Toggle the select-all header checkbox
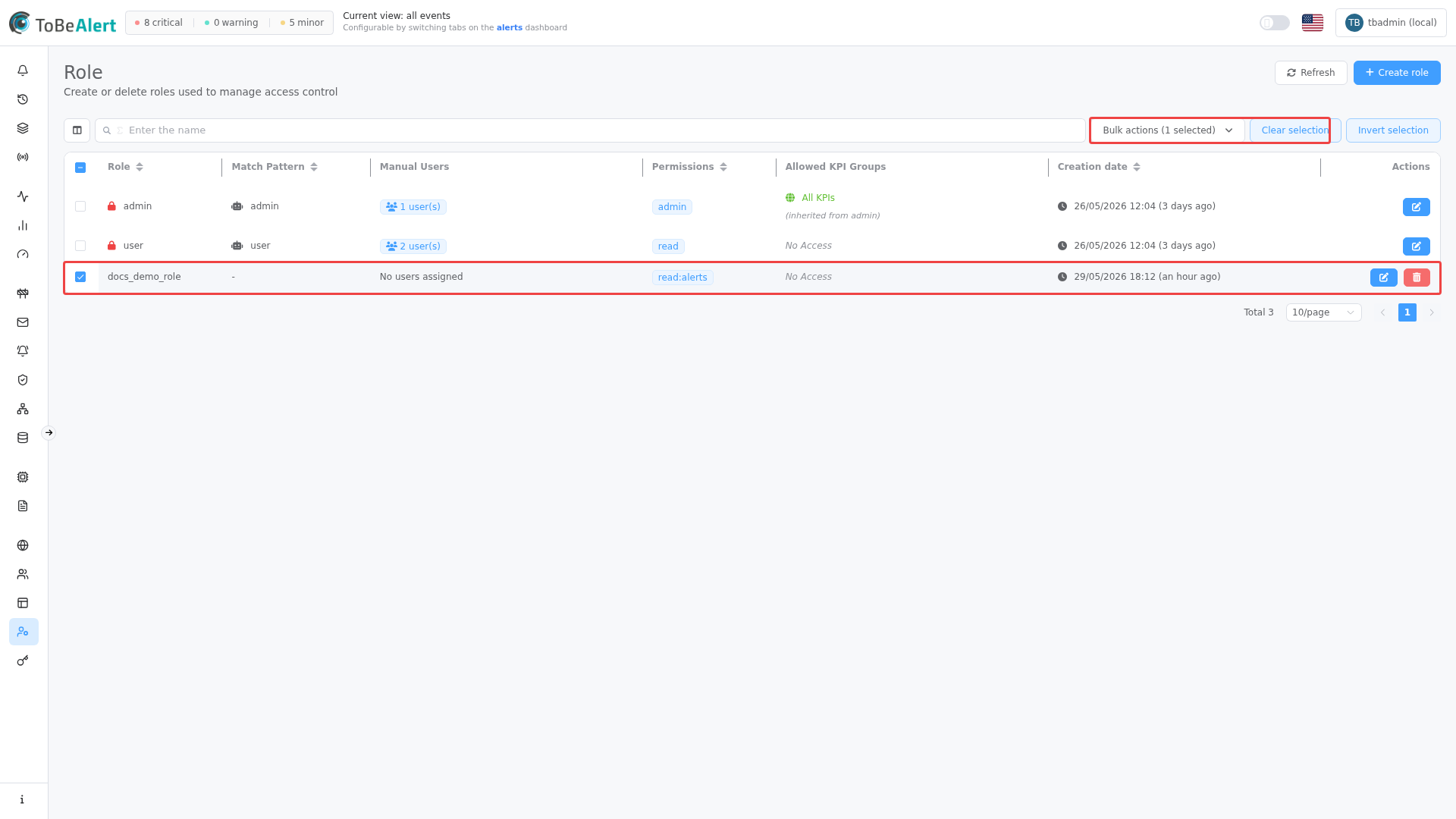Screen dimensions: 1456x819 tap(80, 168)
